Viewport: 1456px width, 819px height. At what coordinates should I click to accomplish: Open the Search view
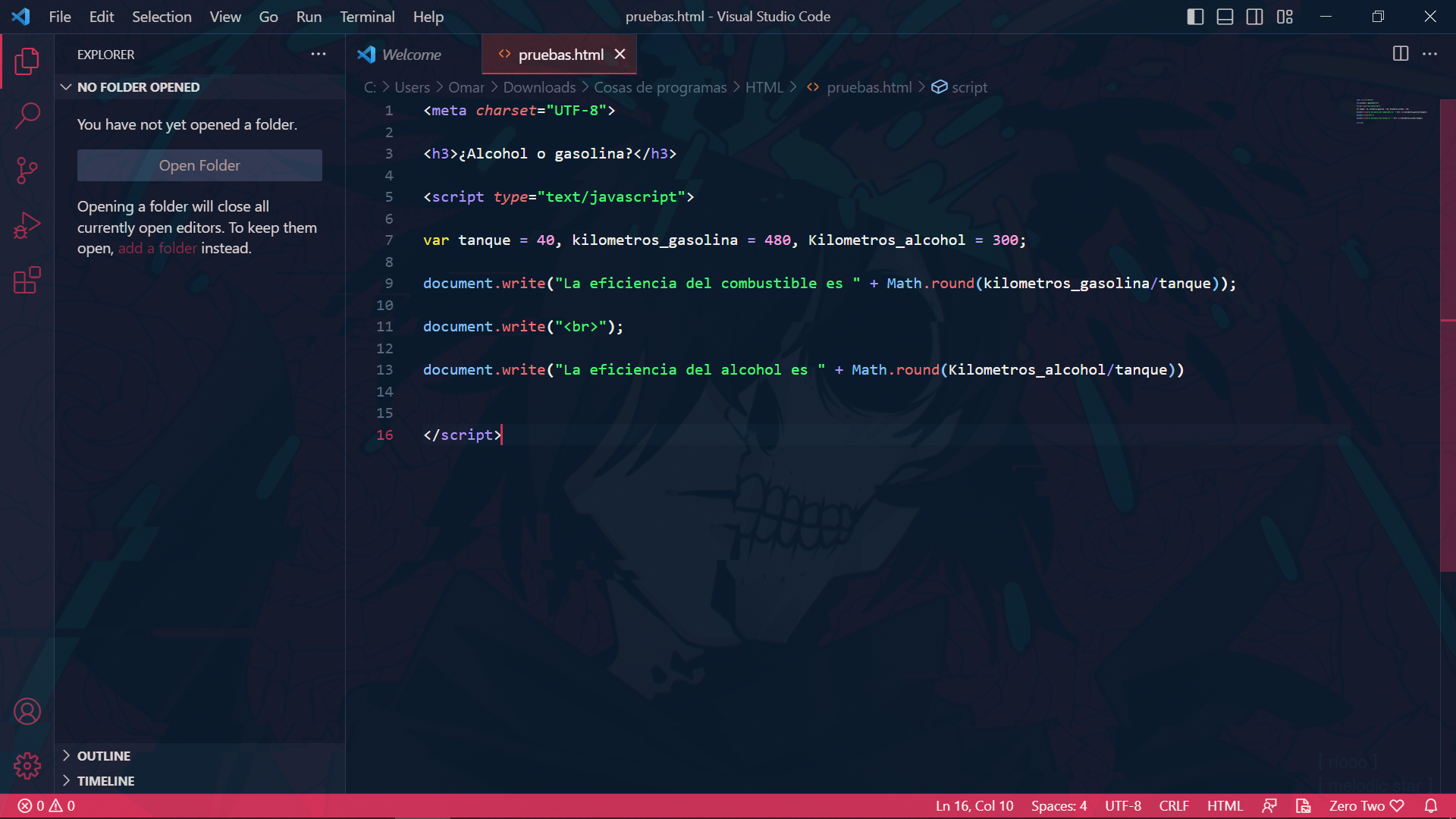[x=27, y=116]
